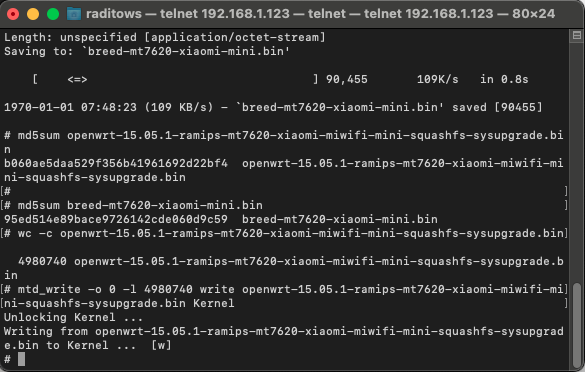Click the md5 hash starting with b060ae5d
Screen dimensions: 585x372
click(116, 163)
